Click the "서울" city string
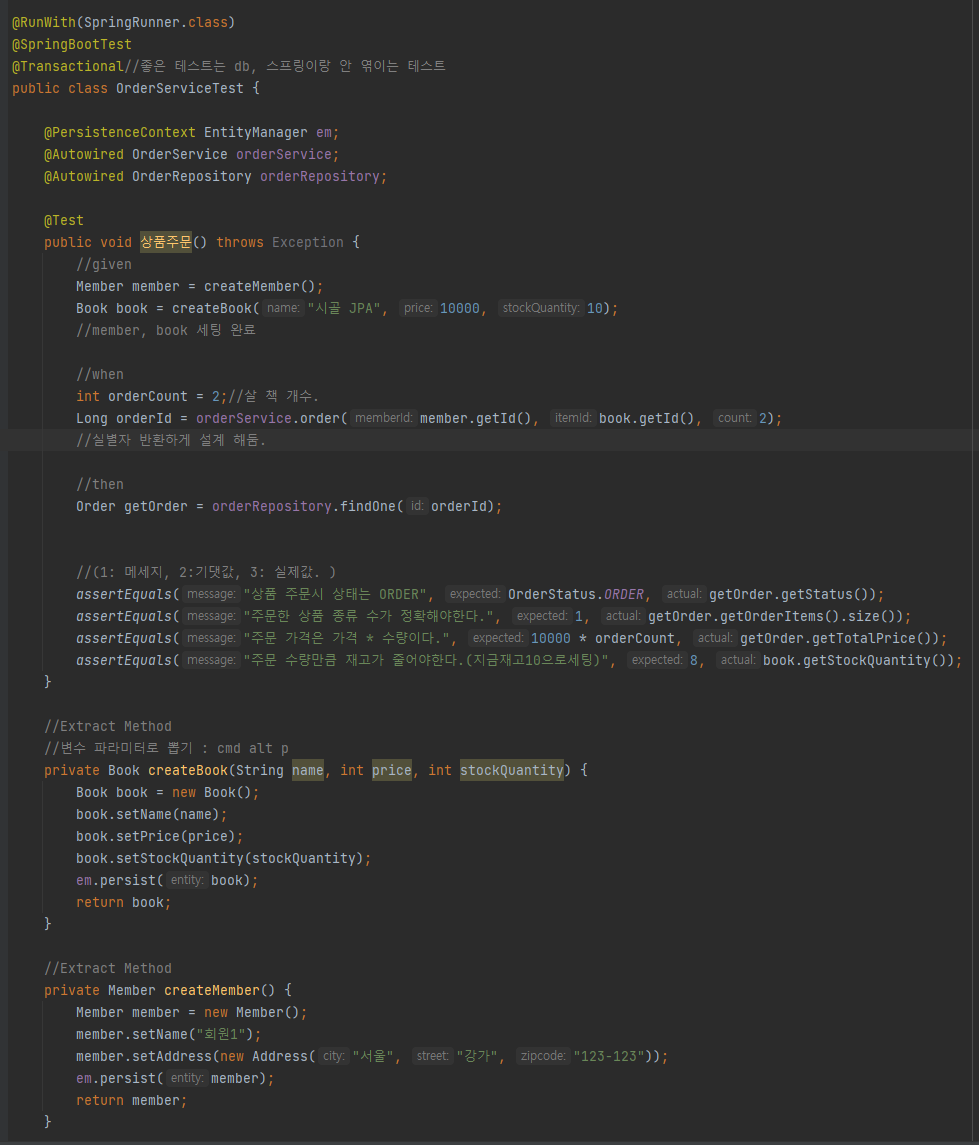 (374, 1056)
